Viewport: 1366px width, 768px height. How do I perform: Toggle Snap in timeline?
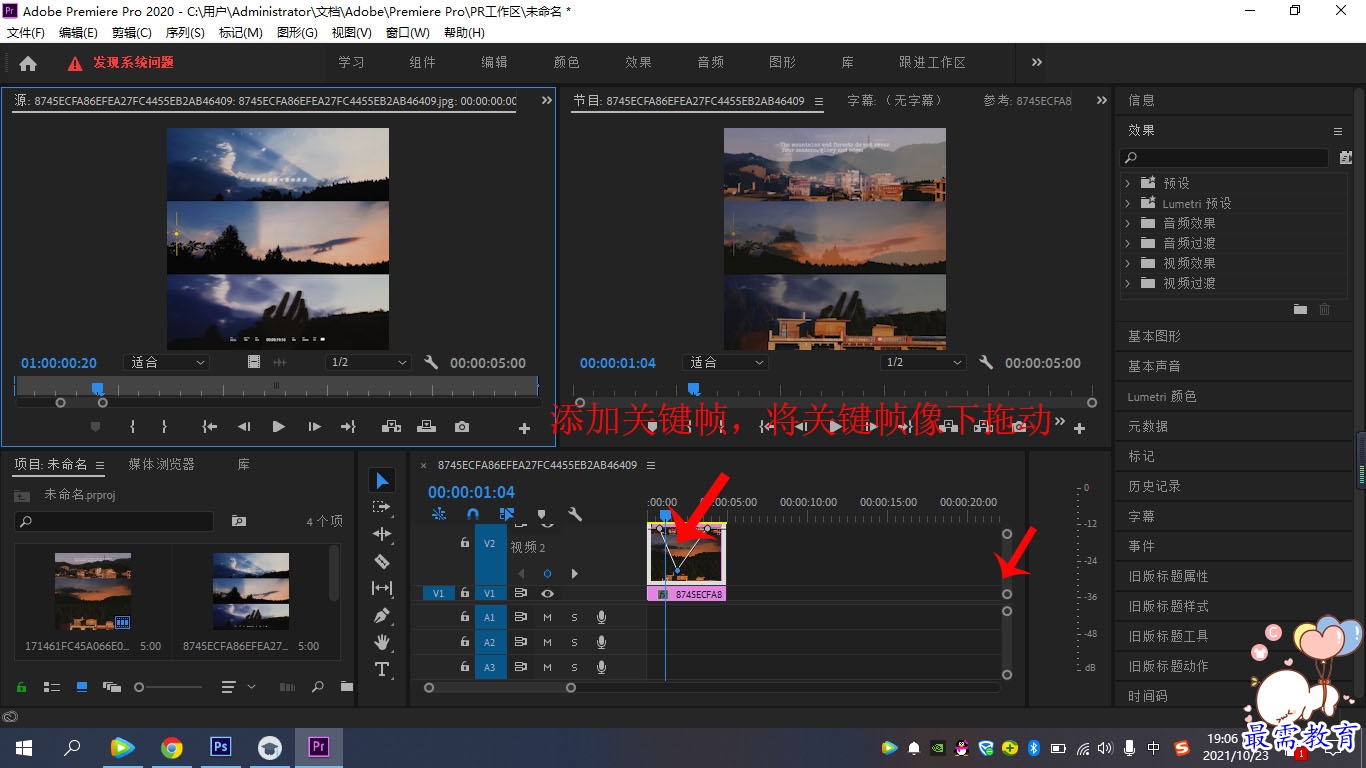tap(472, 514)
